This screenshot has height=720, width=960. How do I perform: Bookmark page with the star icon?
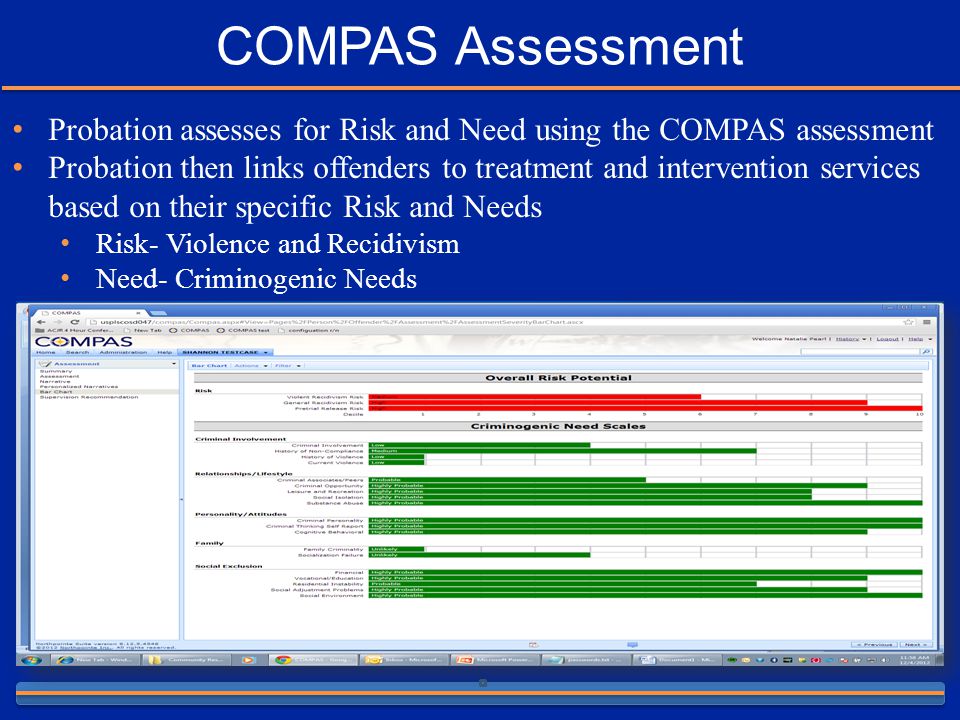point(909,322)
